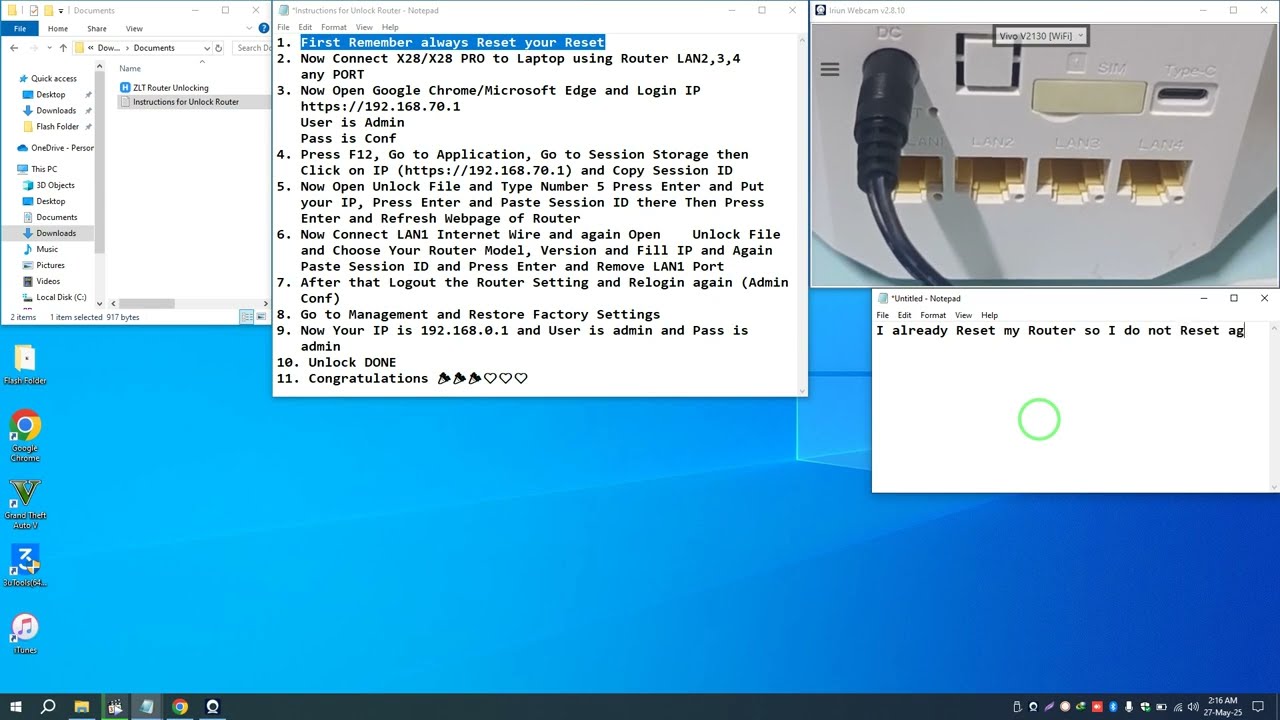This screenshot has height=720, width=1280.
Task: Open File menu in Instructions Notepad
Action: tap(283, 27)
